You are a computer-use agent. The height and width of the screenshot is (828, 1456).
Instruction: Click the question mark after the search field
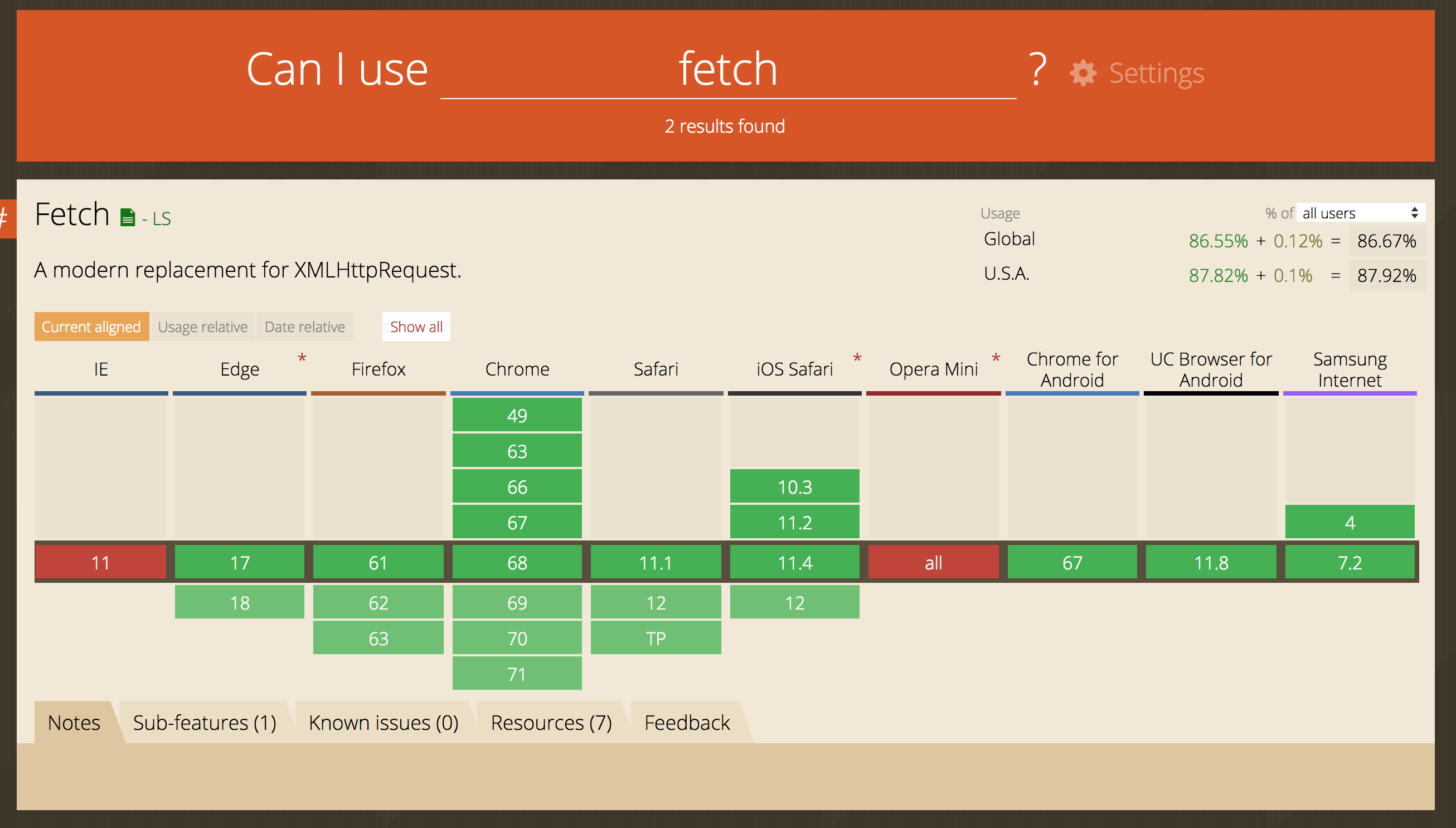pos(1038,70)
